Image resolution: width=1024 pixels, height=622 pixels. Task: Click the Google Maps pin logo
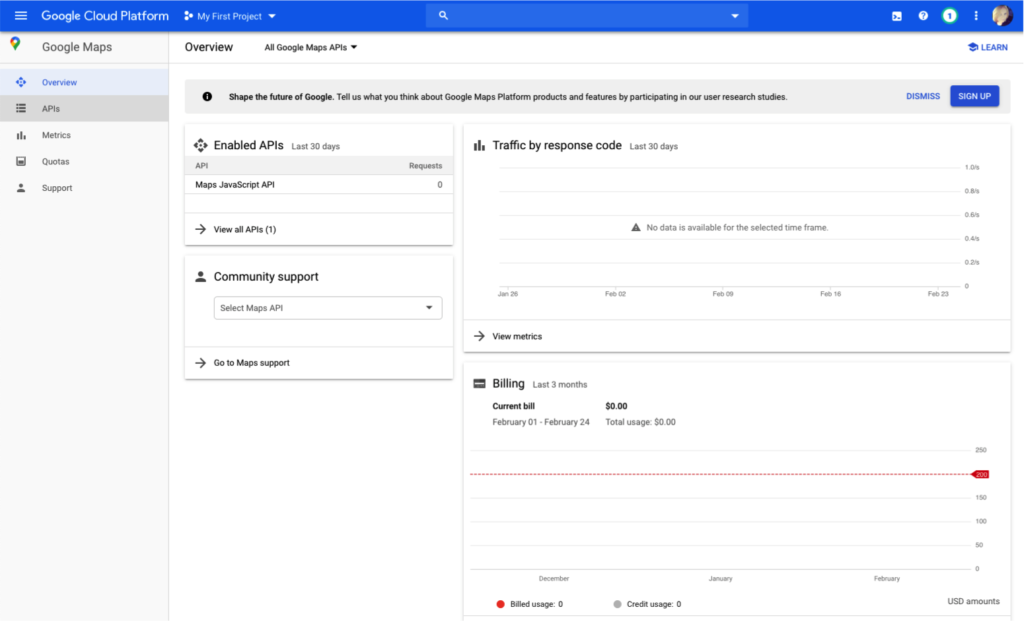[15, 44]
